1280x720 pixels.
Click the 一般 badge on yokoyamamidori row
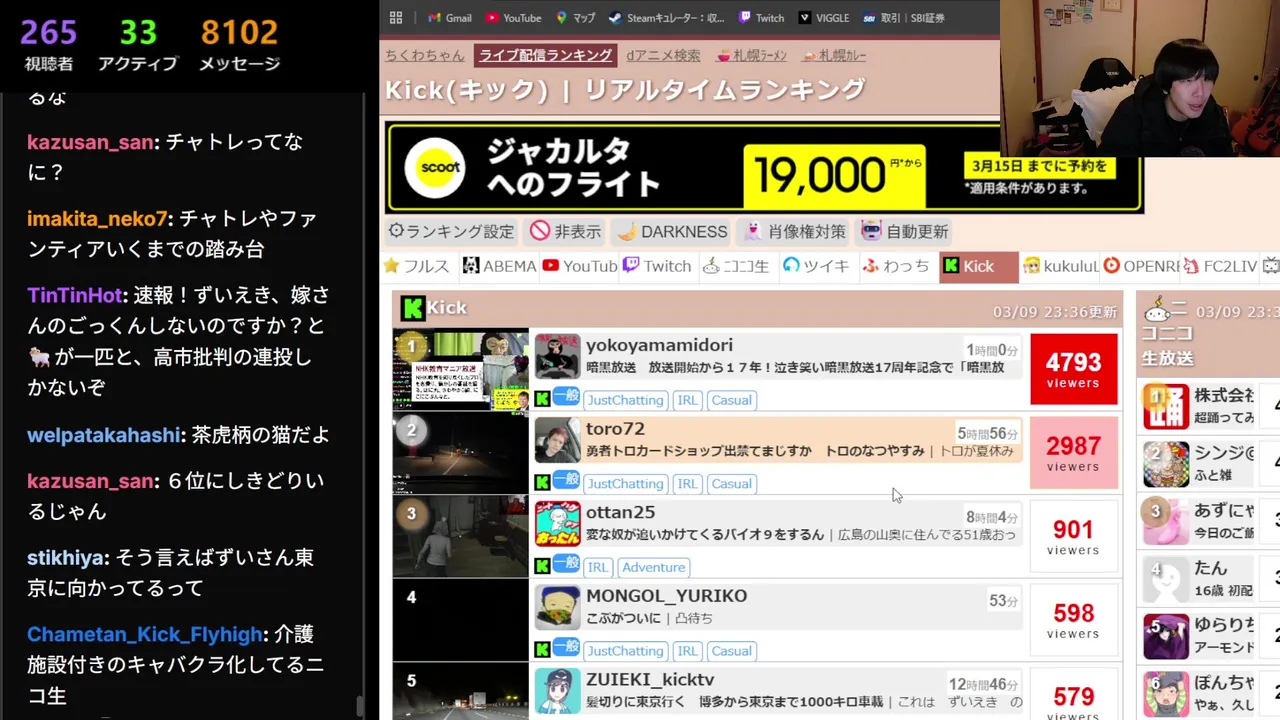(566, 397)
